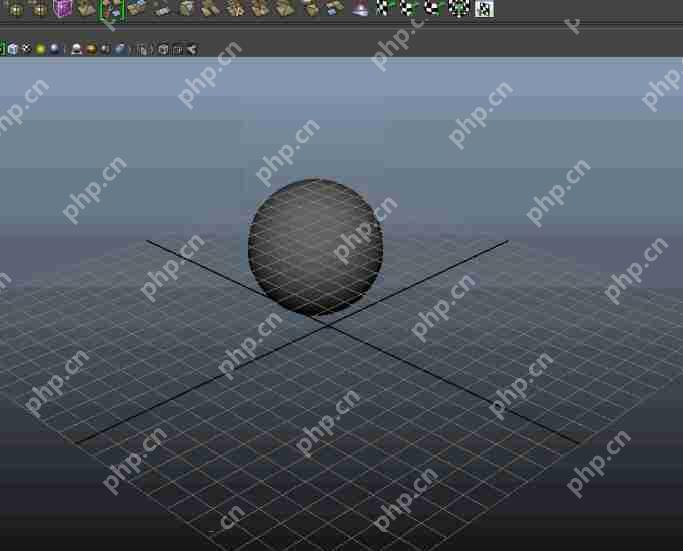Click tan shelf icon right of purple cube
This screenshot has height=551, width=683.
point(87,8)
